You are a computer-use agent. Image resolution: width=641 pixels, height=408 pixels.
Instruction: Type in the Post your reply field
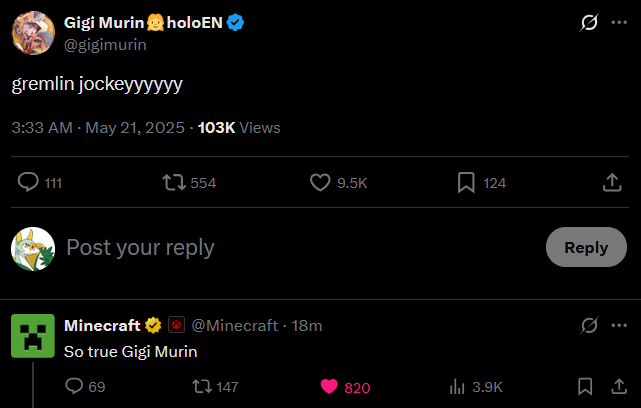[300, 247]
